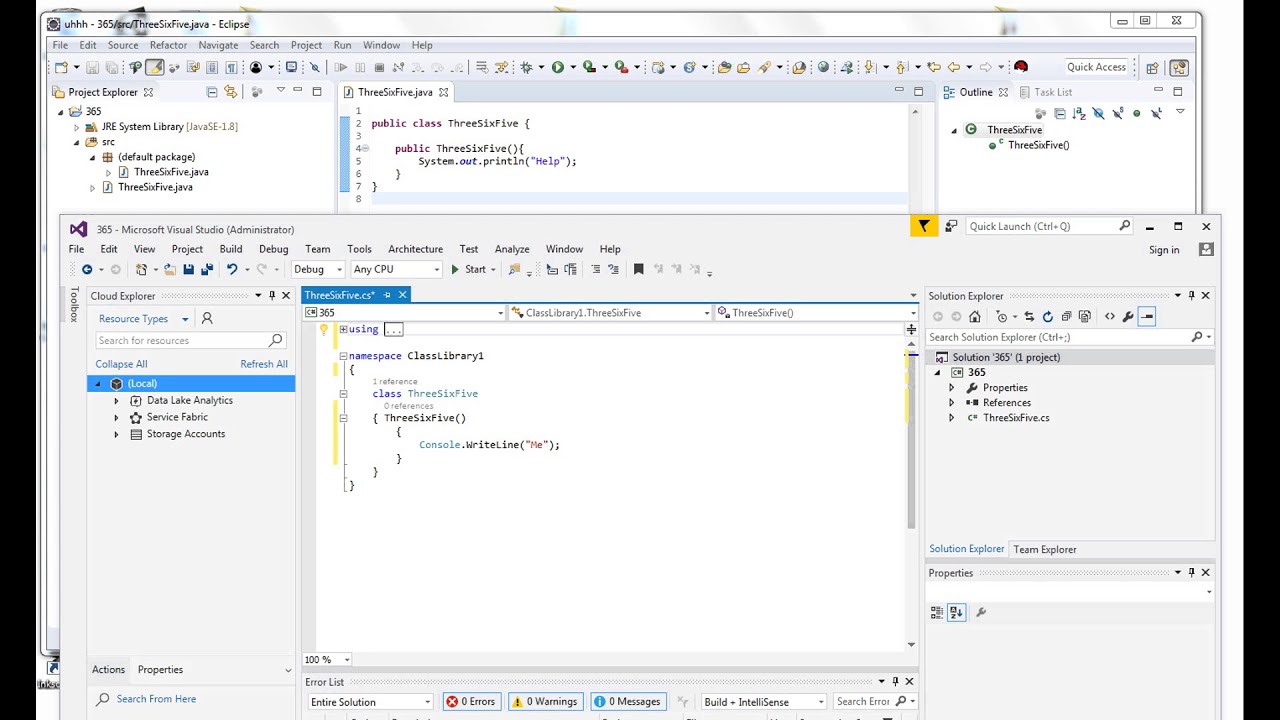Toggle the Messages filter in Error List
1280x720 pixels.
628,702
